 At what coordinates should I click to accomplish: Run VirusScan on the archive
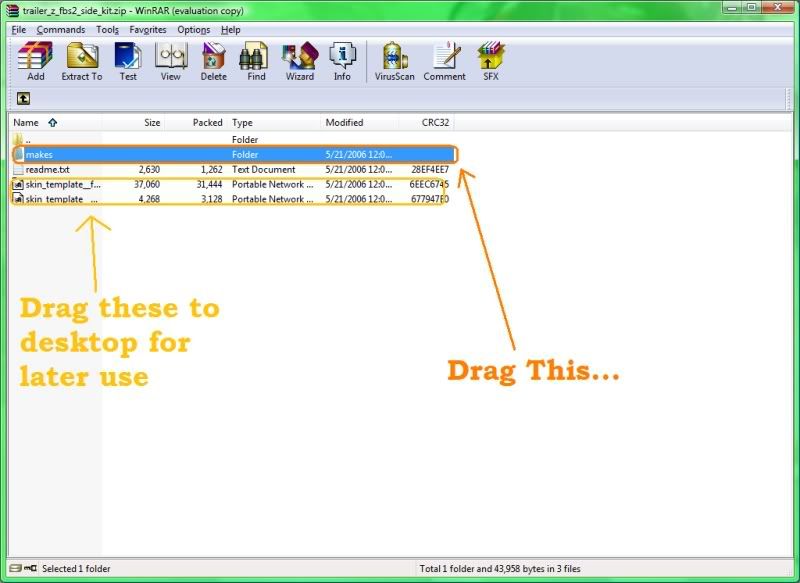[395, 62]
